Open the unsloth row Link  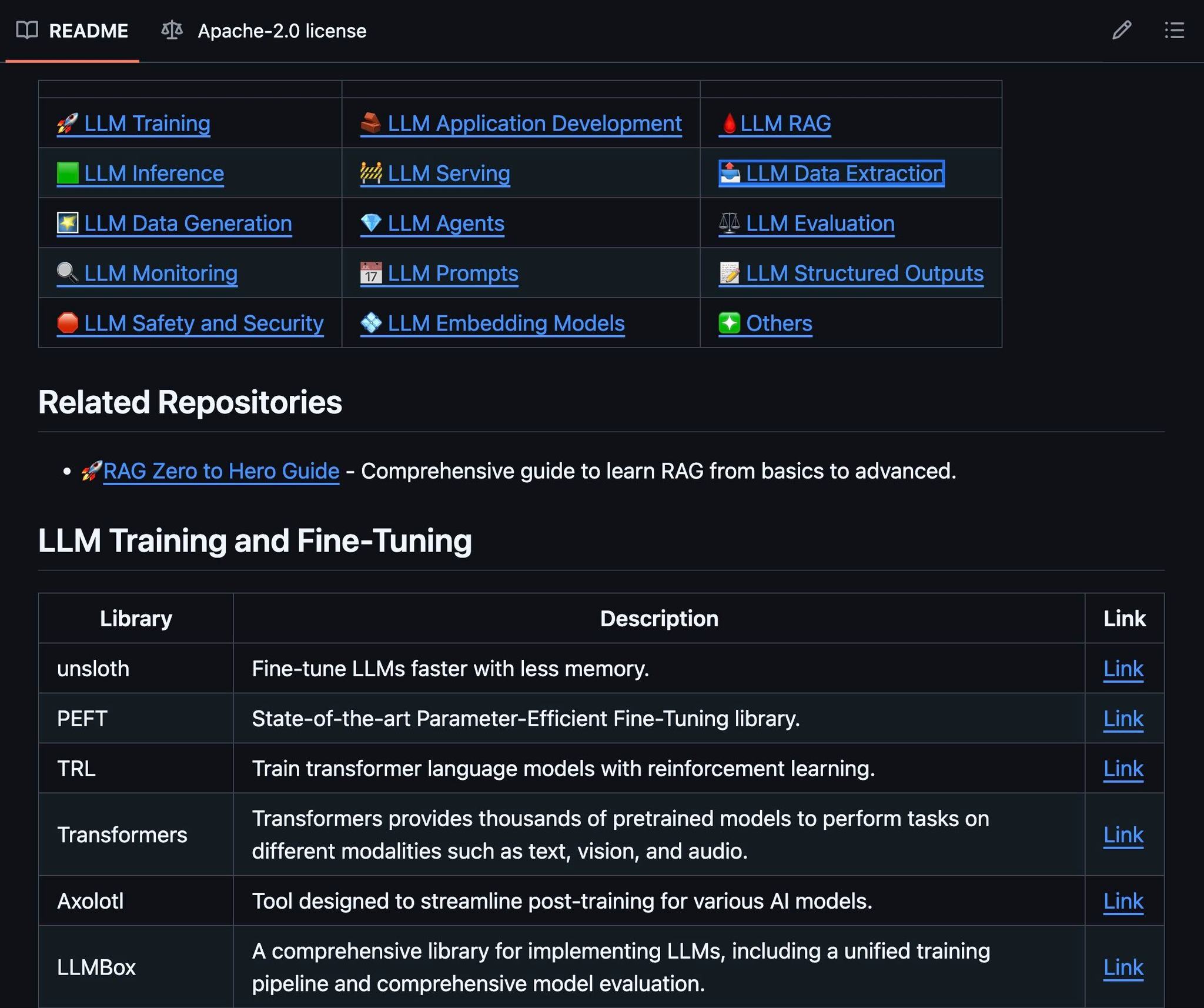1123,669
